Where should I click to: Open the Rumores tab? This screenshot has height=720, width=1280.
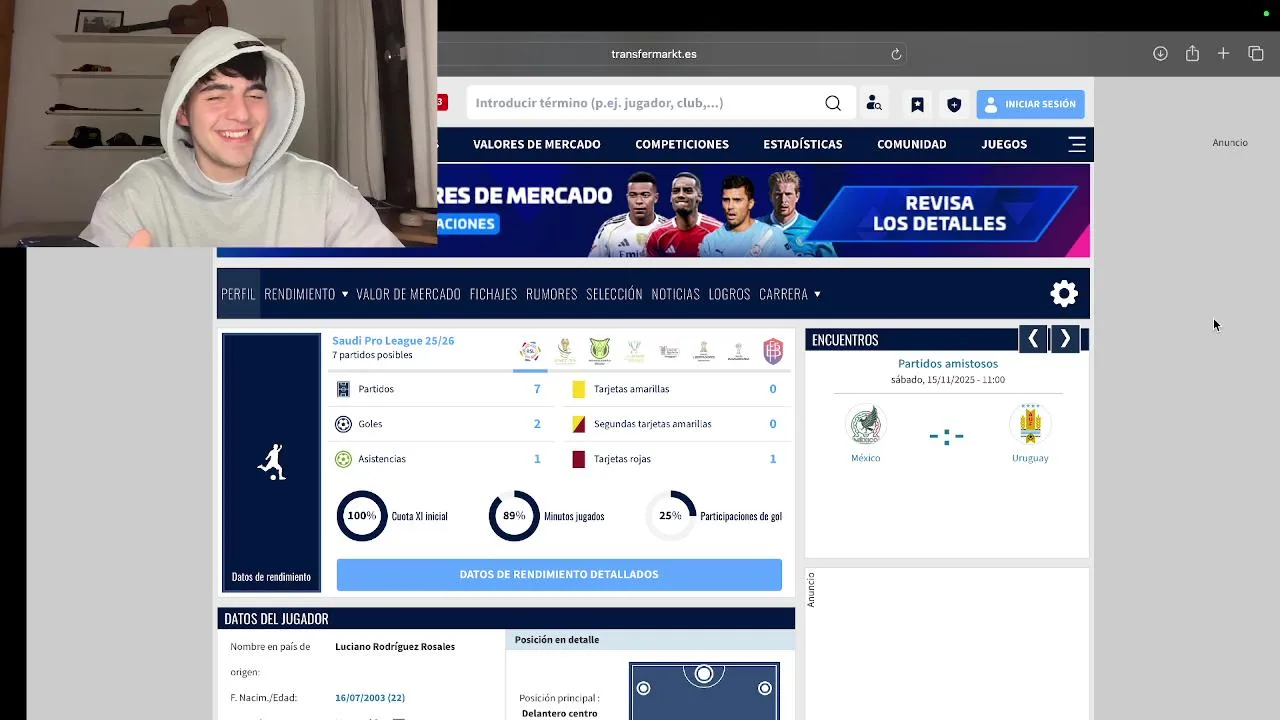(x=552, y=294)
